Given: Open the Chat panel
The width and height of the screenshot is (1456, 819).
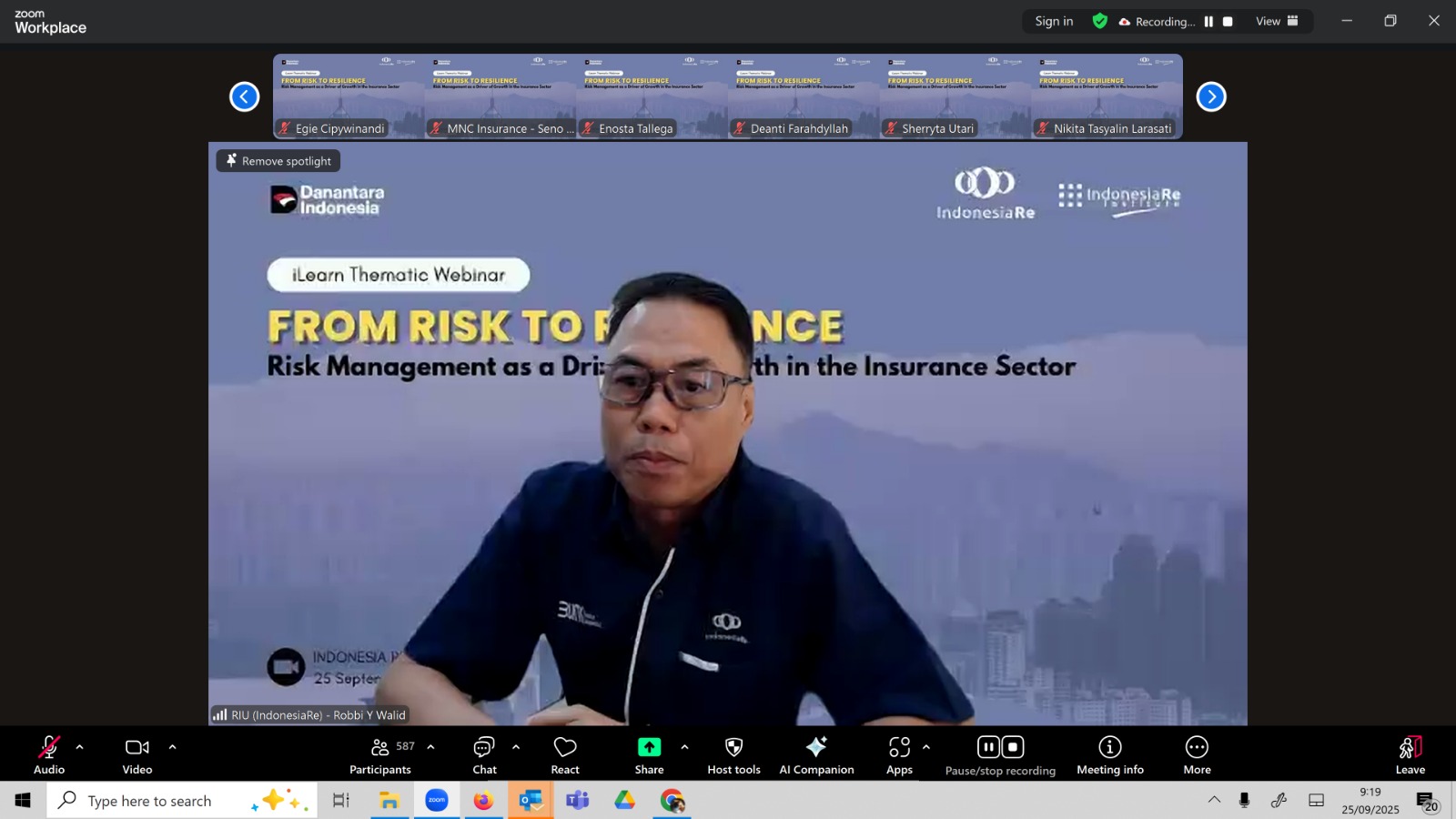Looking at the screenshot, I should pos(484,755).
